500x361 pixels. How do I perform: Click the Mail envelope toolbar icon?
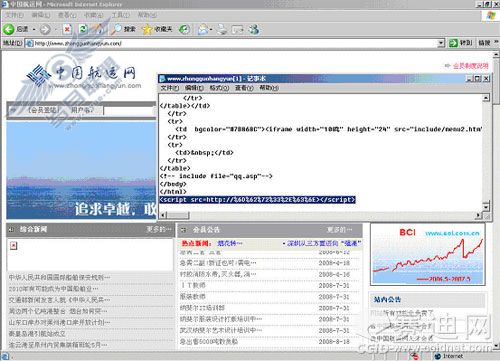pyautogui.click(x=203, y=30)
